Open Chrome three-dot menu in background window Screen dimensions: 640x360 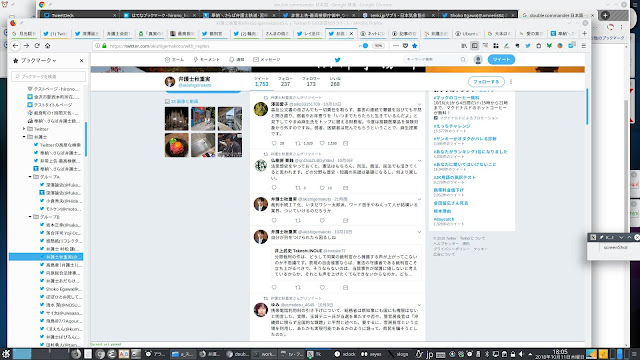621,27
